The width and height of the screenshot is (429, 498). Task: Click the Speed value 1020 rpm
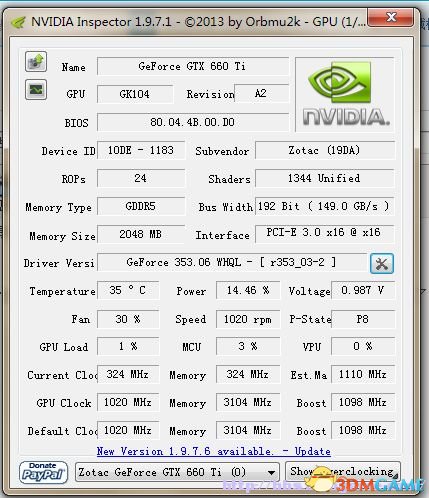tap(248, 319)
